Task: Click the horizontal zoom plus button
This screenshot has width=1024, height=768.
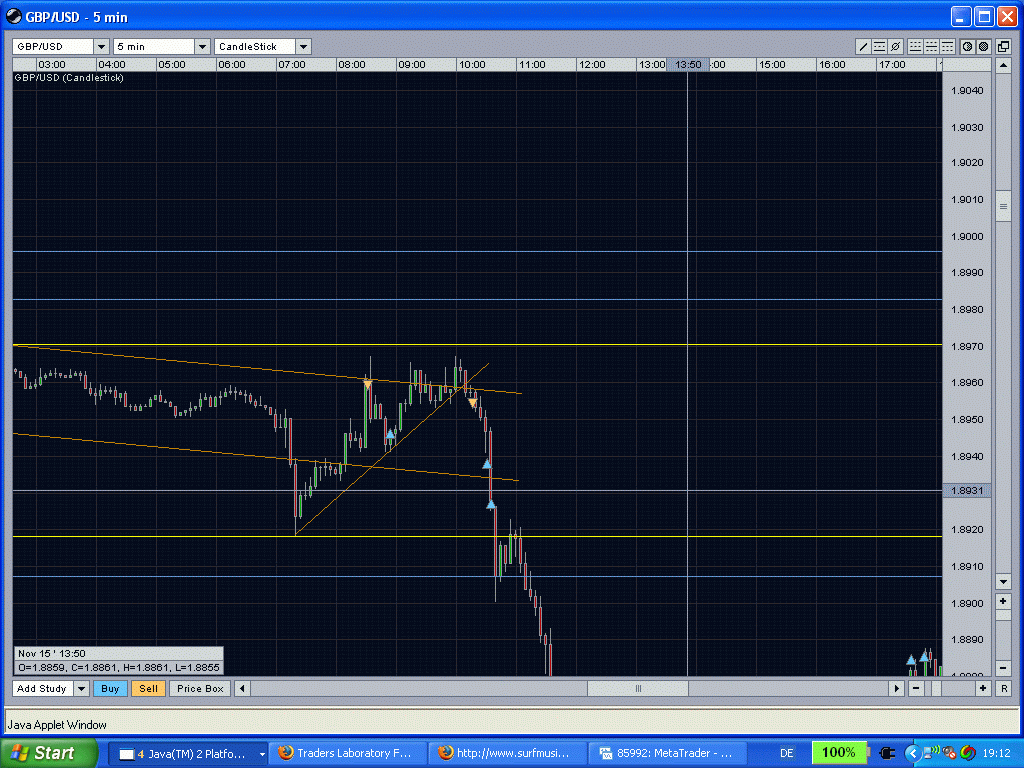Action: coord(983,688)
